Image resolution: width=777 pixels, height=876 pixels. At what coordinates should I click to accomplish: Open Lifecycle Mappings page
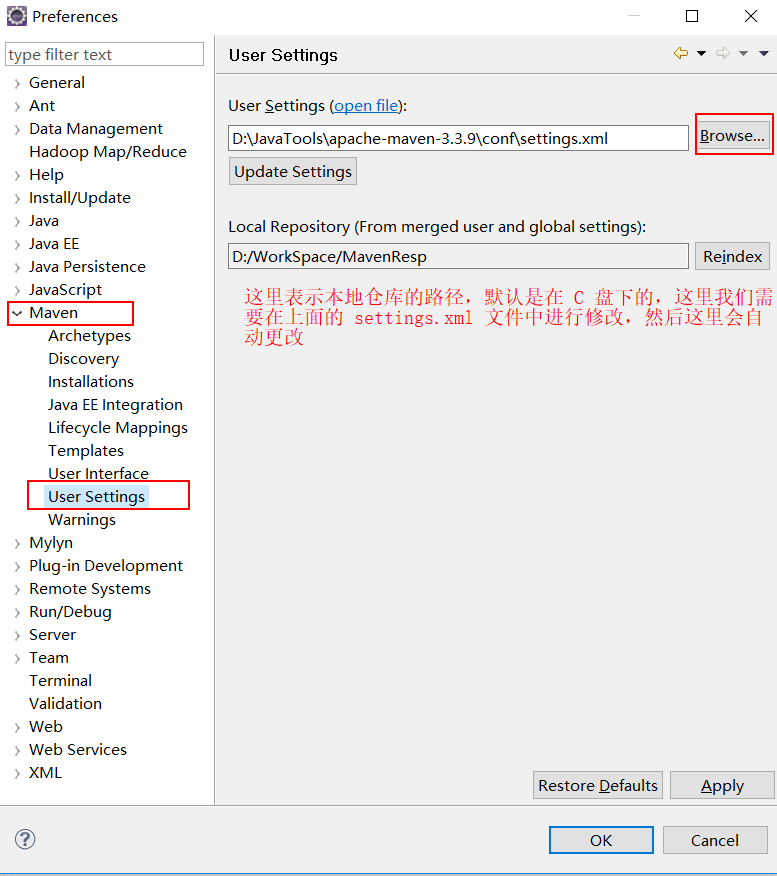[118, 427]
